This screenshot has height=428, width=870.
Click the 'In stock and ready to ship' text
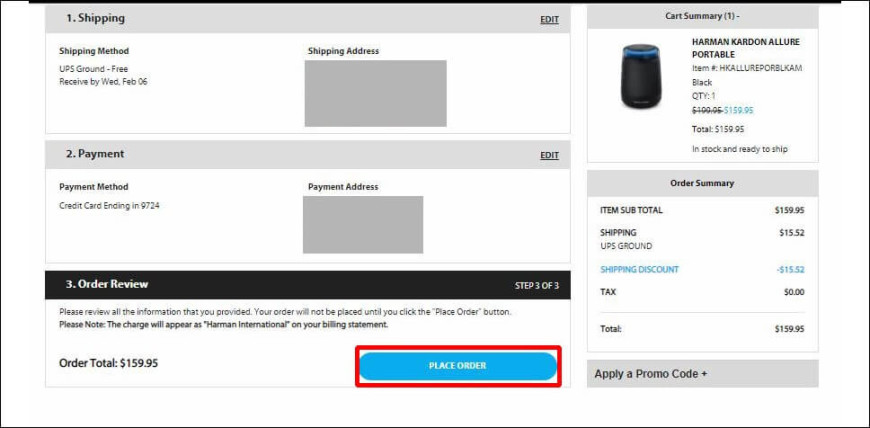(740, 149)
